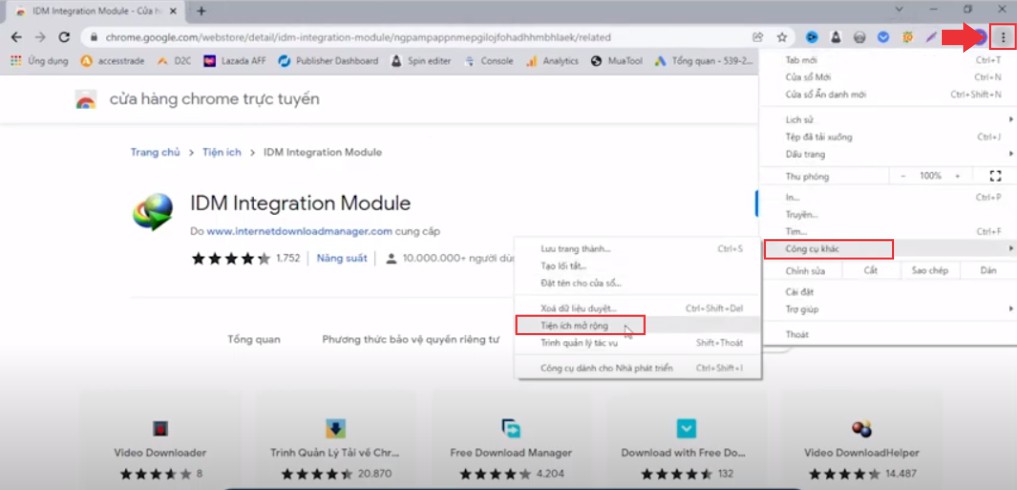1017x490 pixels.
Task: Open Free Download Manager extension card
Action: [510, 439]
